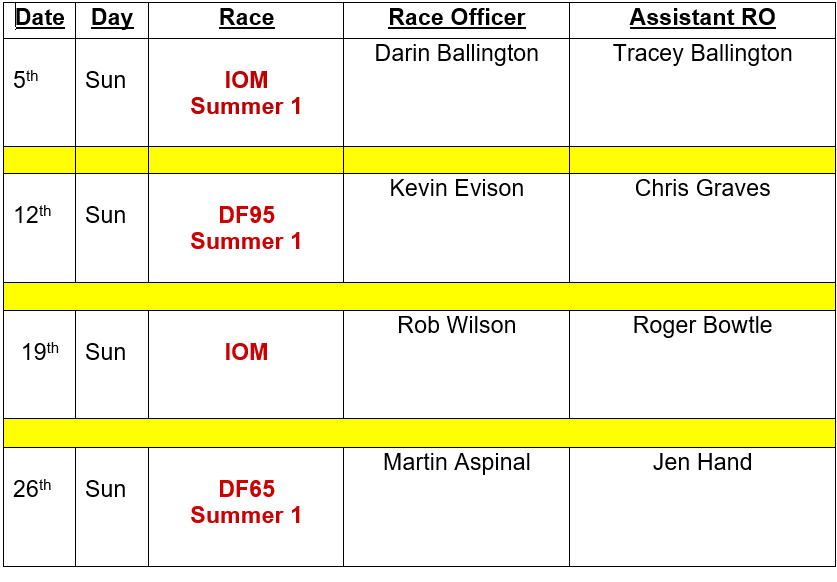
Task: Click the IOM Summer 1 race entry
Action: (246, 93)
